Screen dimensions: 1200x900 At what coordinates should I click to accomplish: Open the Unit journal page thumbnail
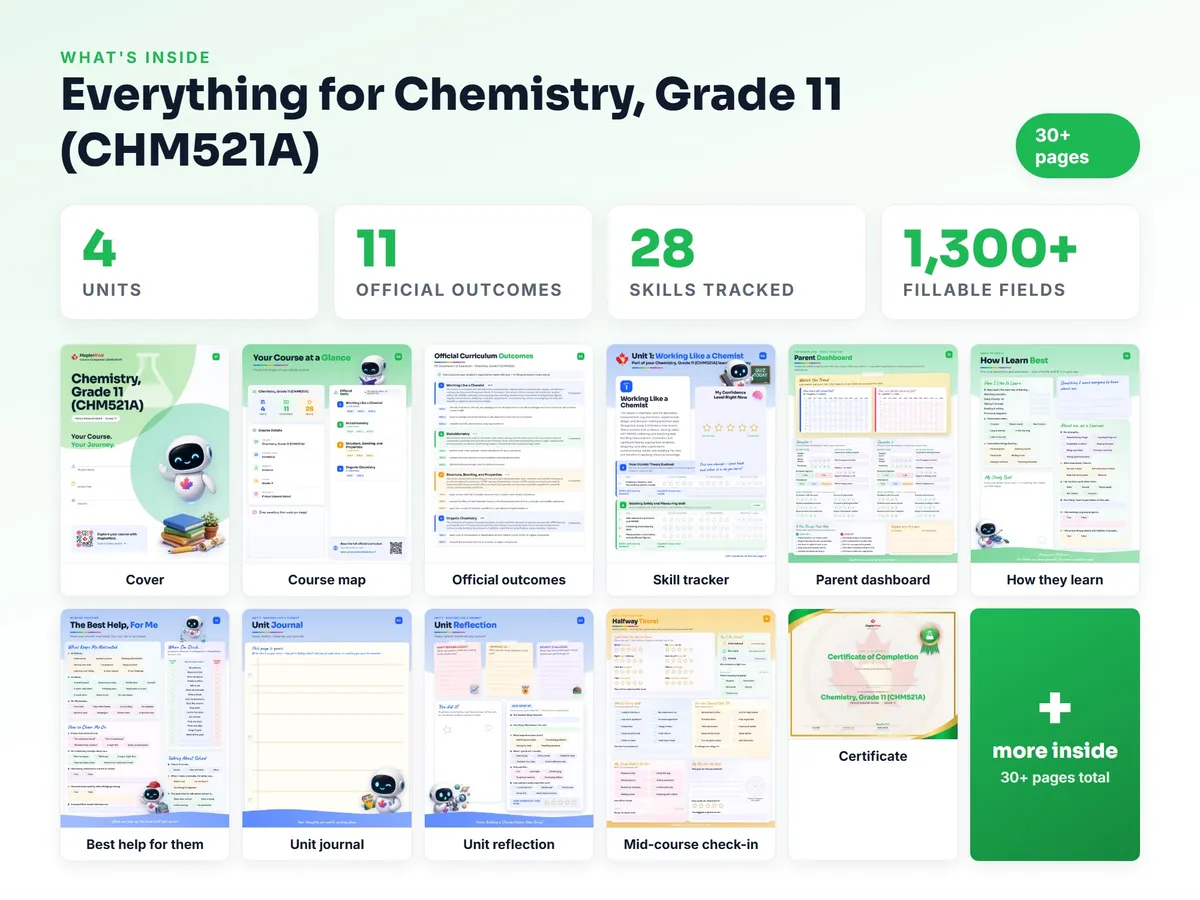point(327,718)
